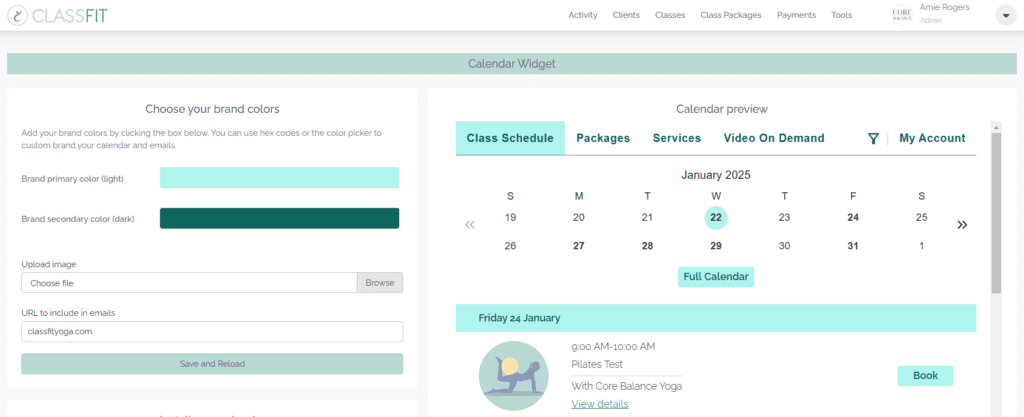
Task: Open the Class Packages menu
Action: (730, 15)
